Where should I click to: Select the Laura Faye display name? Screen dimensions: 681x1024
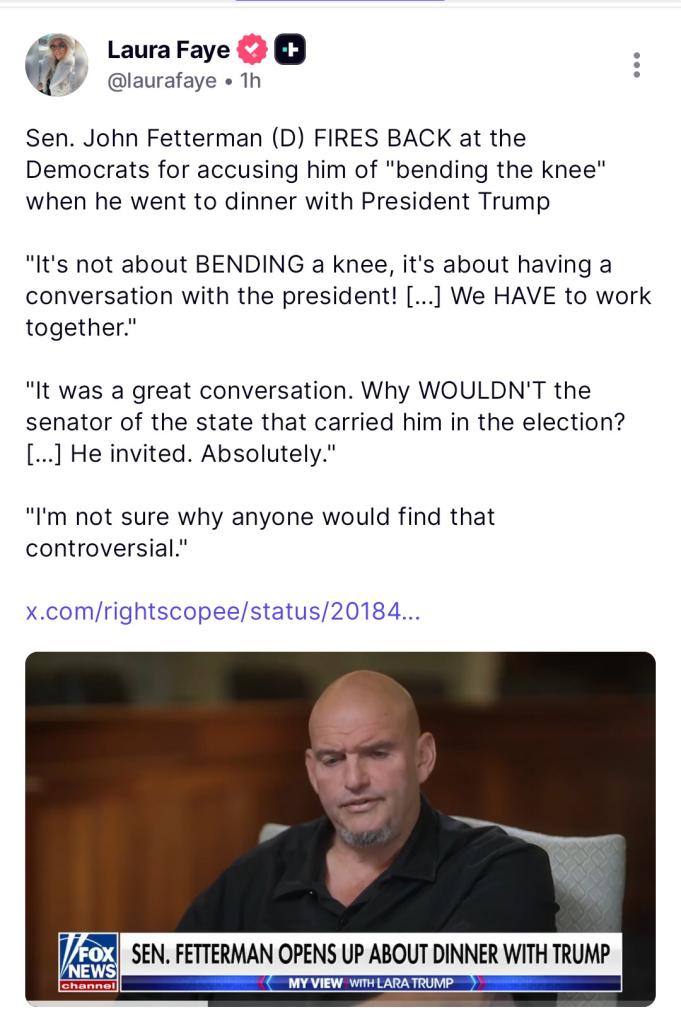point(168,49)
